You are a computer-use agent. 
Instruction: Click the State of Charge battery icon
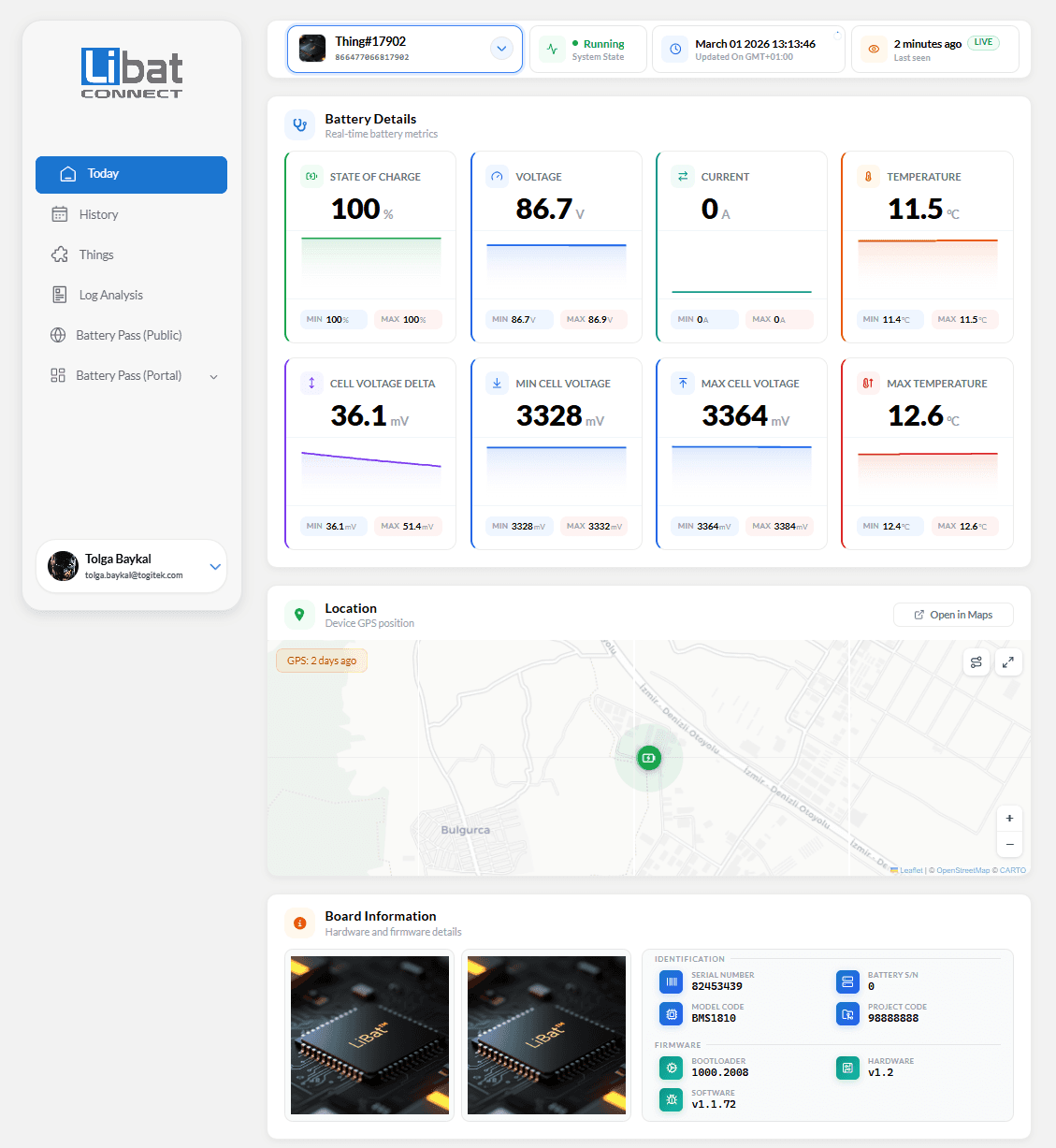[311, 176]
